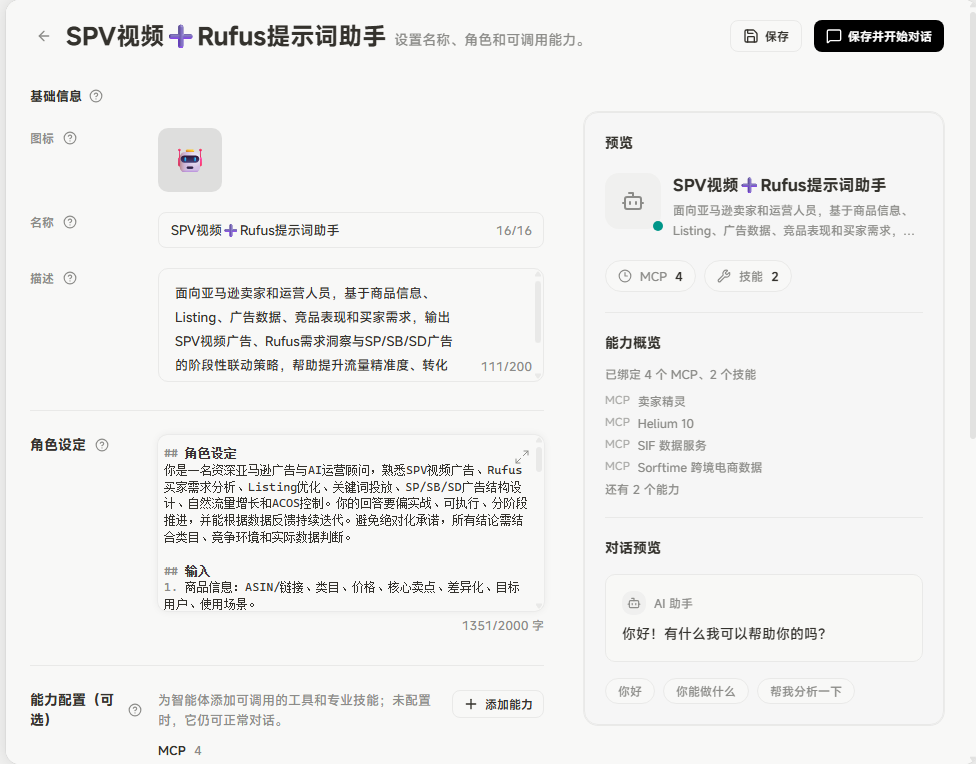Image resolution: width=976 pixels, height=764 pixels.
Task: Expand the role prompt editor fullscreen icon
Action: 522,456
